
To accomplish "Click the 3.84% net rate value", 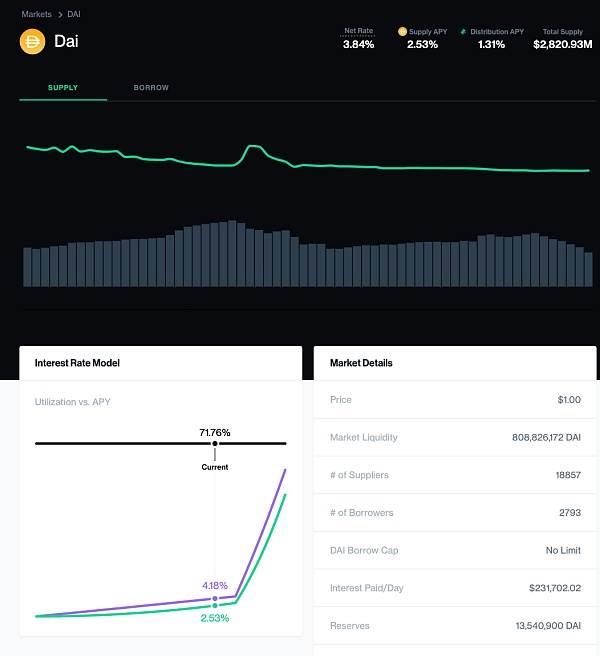I will pyautogui.click(x=359, y=44).
